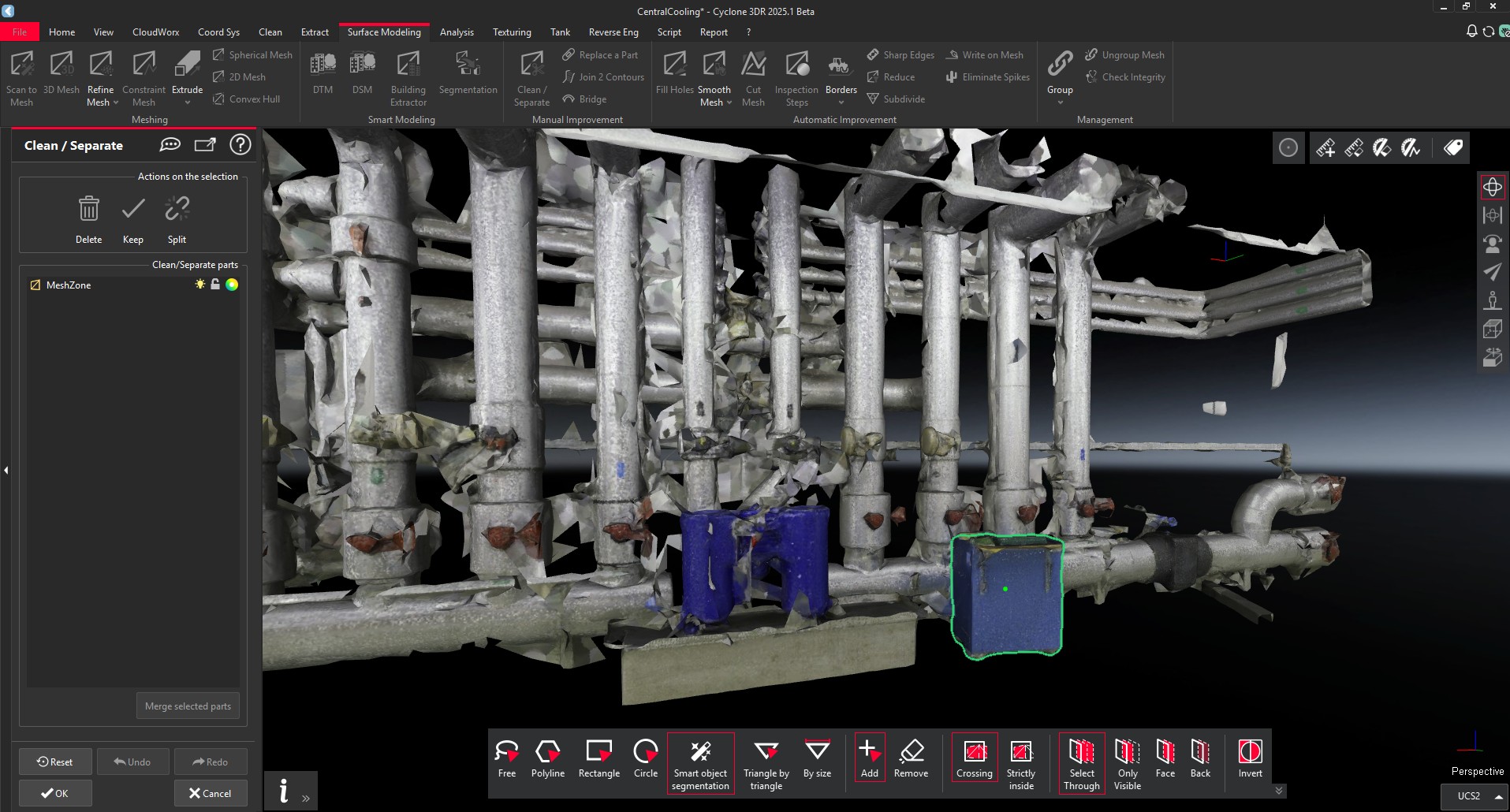Run the Eliminate Spikes cleanup
This screenshot has width=1510, height=812.
point(986,76)
